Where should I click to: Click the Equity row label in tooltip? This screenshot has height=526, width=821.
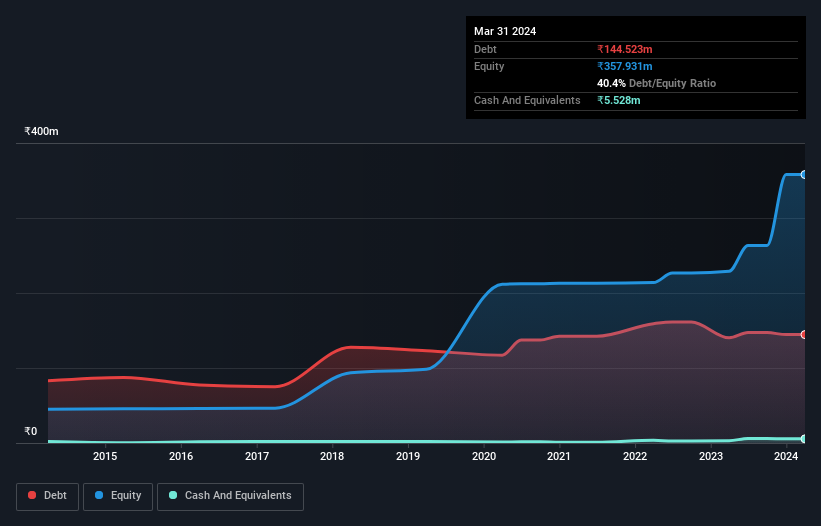click(489, 66)
